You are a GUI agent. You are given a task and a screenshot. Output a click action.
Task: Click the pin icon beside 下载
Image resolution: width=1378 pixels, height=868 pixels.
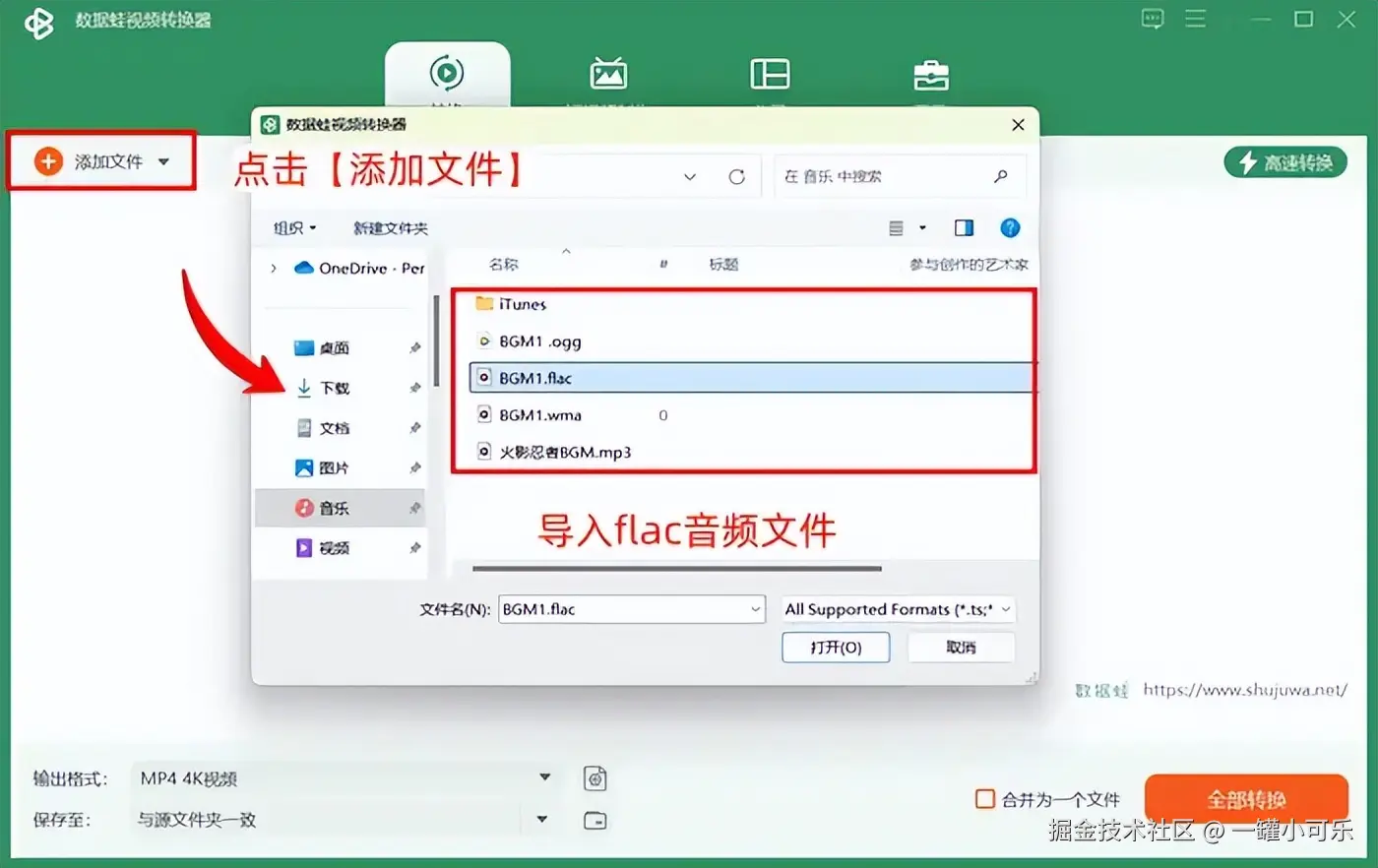(414, 388)
